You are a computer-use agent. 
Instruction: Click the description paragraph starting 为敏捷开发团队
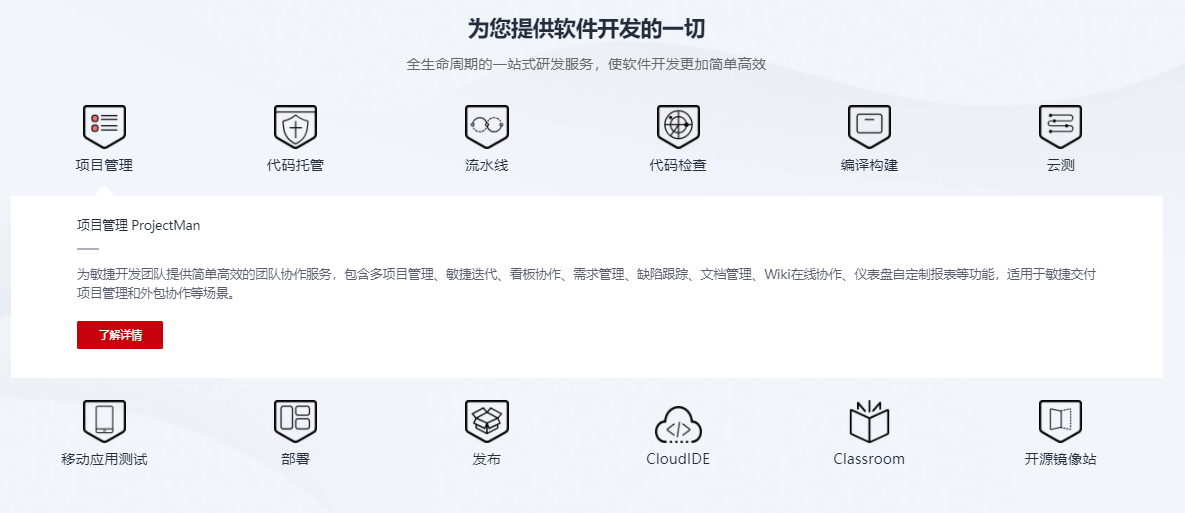pos(586,284)
